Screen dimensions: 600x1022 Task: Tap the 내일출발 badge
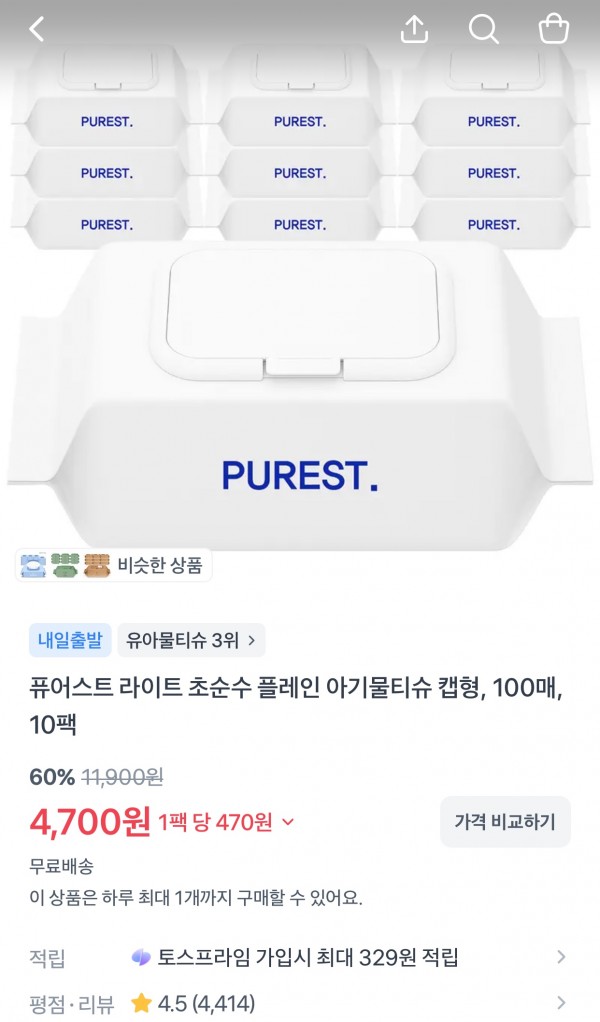coord(70,640)
